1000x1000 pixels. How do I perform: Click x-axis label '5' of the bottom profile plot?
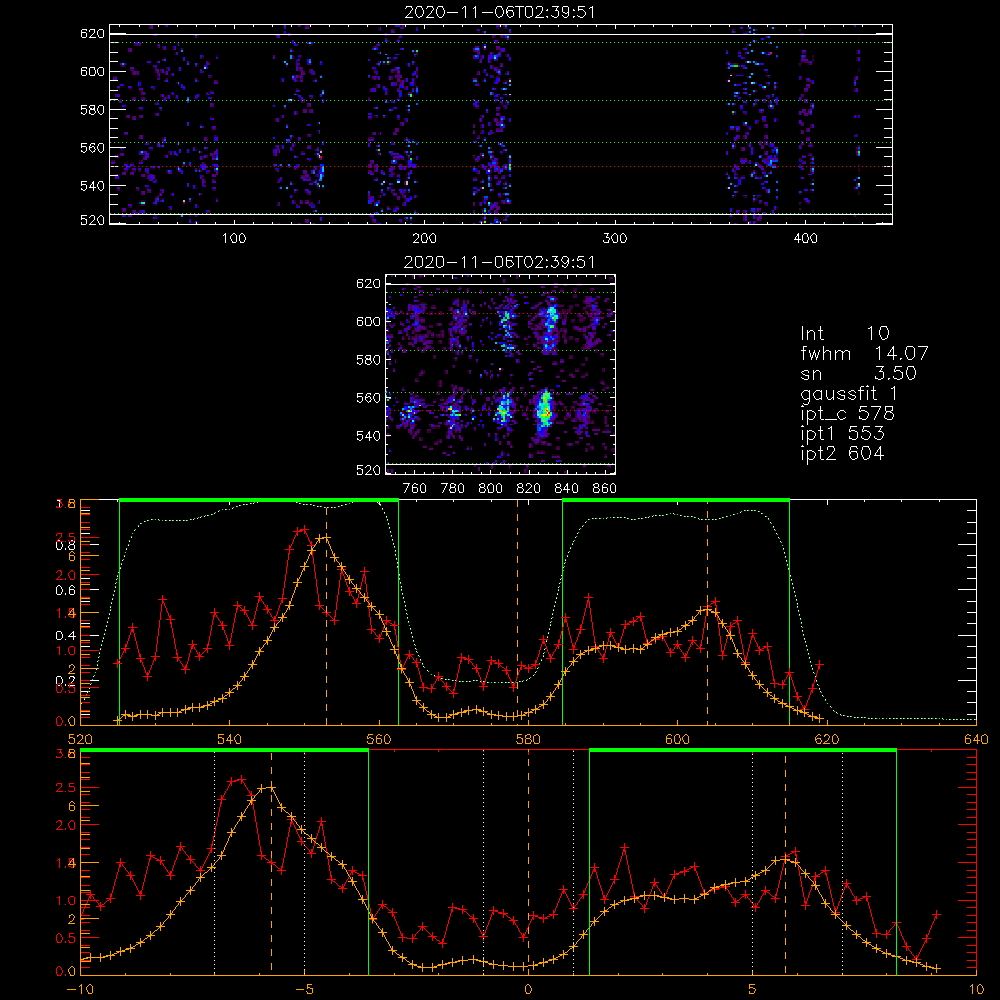[x=752, y=990]
